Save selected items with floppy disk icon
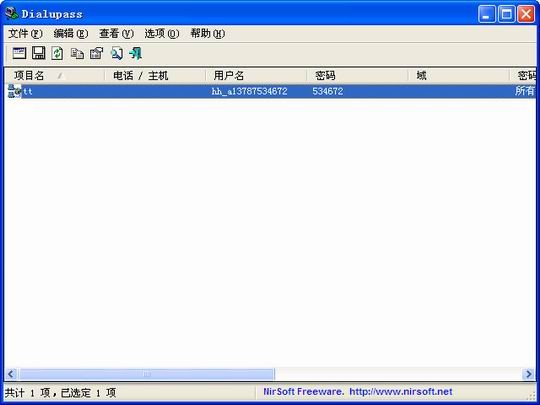 click(39, 53)
